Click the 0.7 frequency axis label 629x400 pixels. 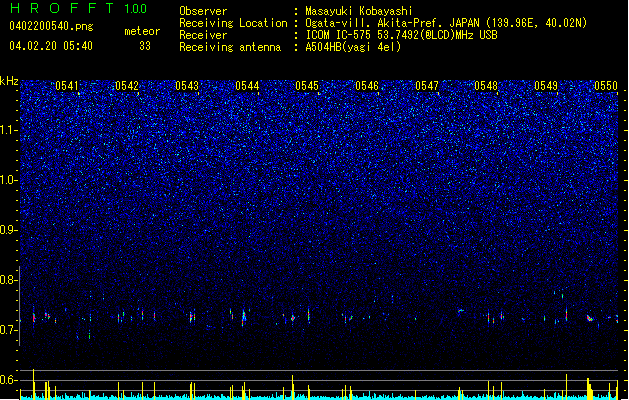pos(8,330)
